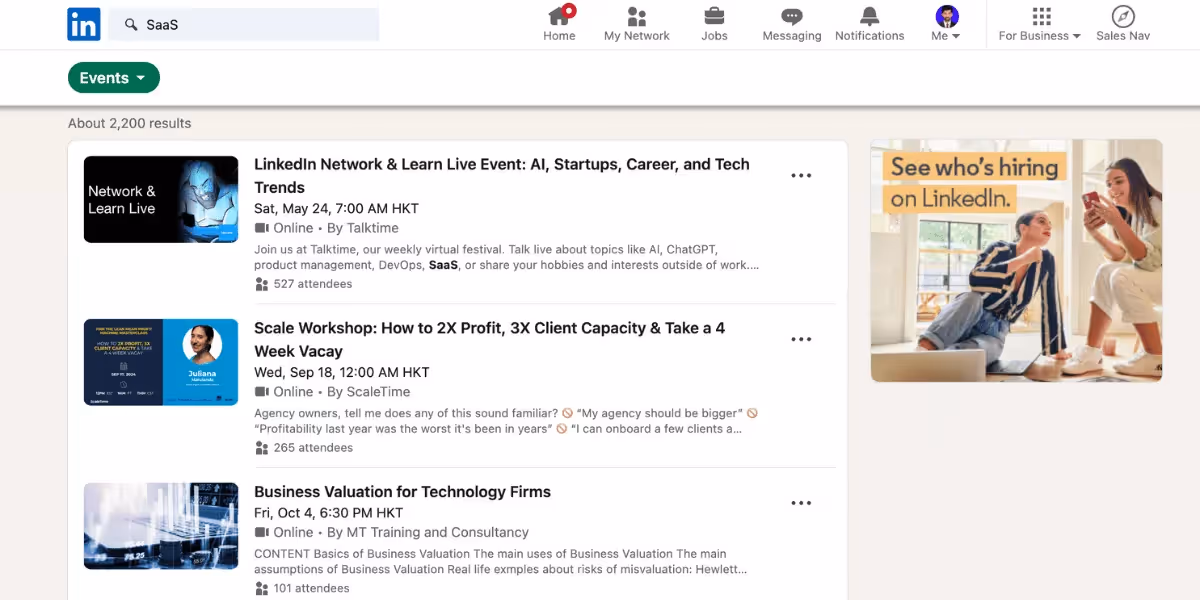Click the LinkedIn logo icon
Screen dimensions: 1200x600
84,24
